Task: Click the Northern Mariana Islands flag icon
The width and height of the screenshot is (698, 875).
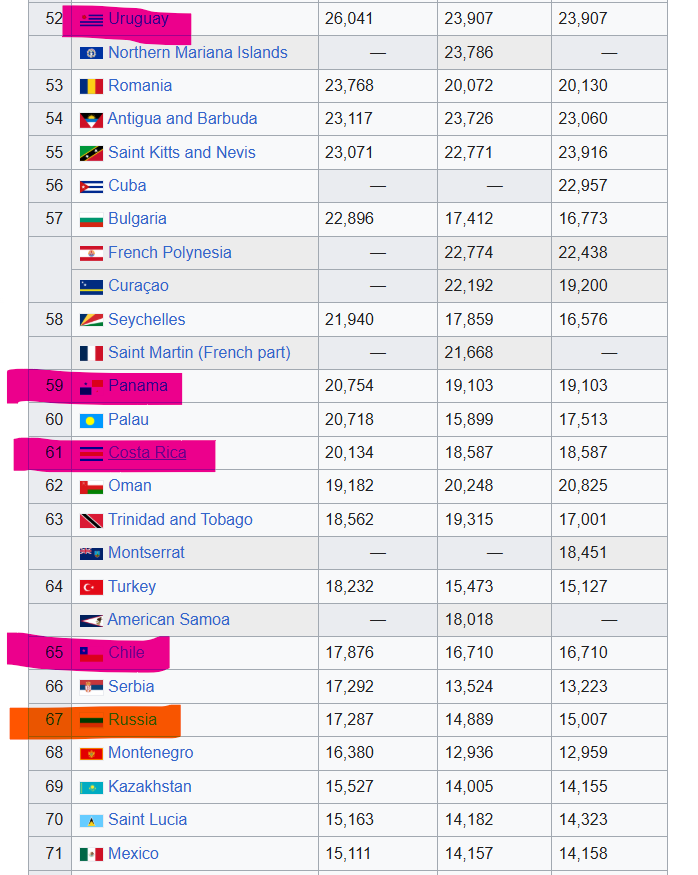Action: (91, 53)
